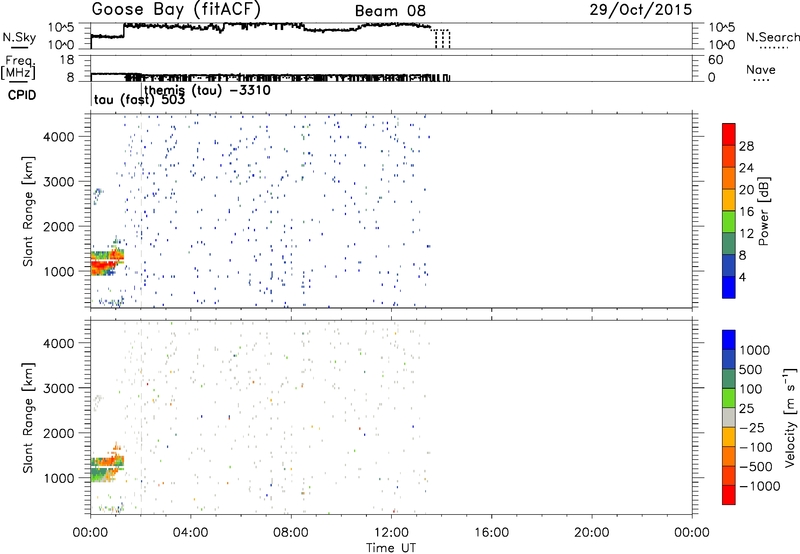Click the '4000' tick of the power panel

pyautogui.click(x=58, y=137)
